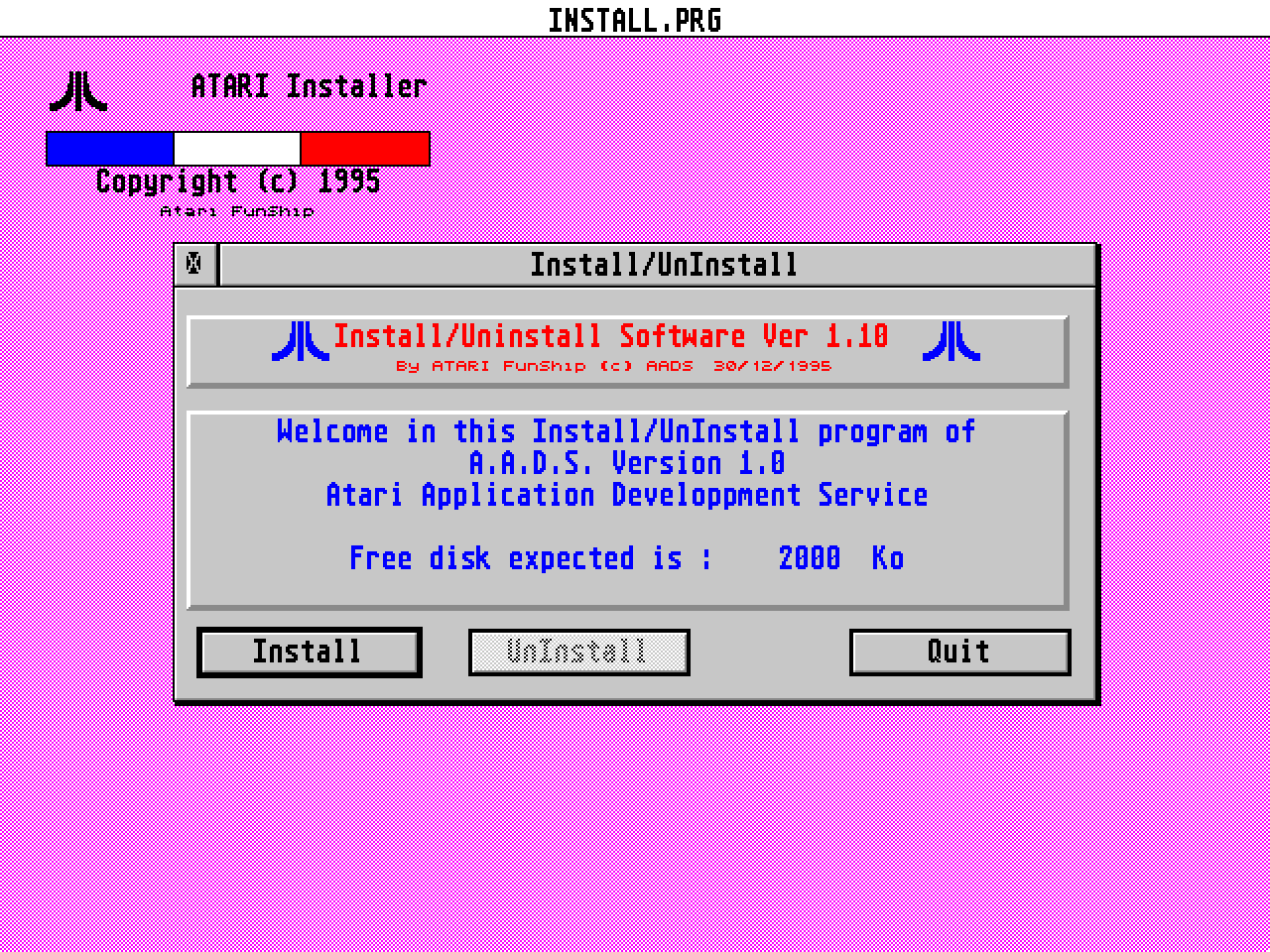Screen dimensions: 1270x952
Task: Click the Atari logo beside the ATARI Installer heading
Action: coord(78,90)
